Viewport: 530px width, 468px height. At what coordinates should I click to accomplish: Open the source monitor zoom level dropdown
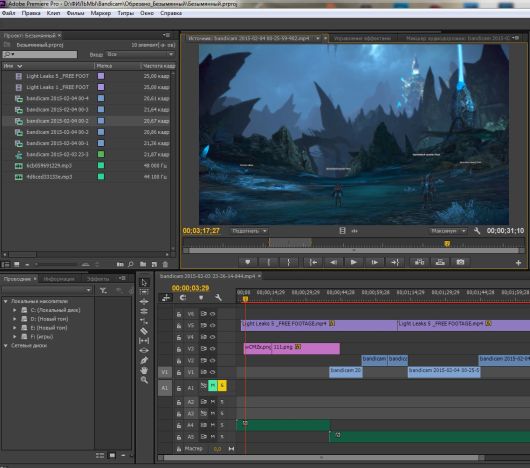(249, 231)
